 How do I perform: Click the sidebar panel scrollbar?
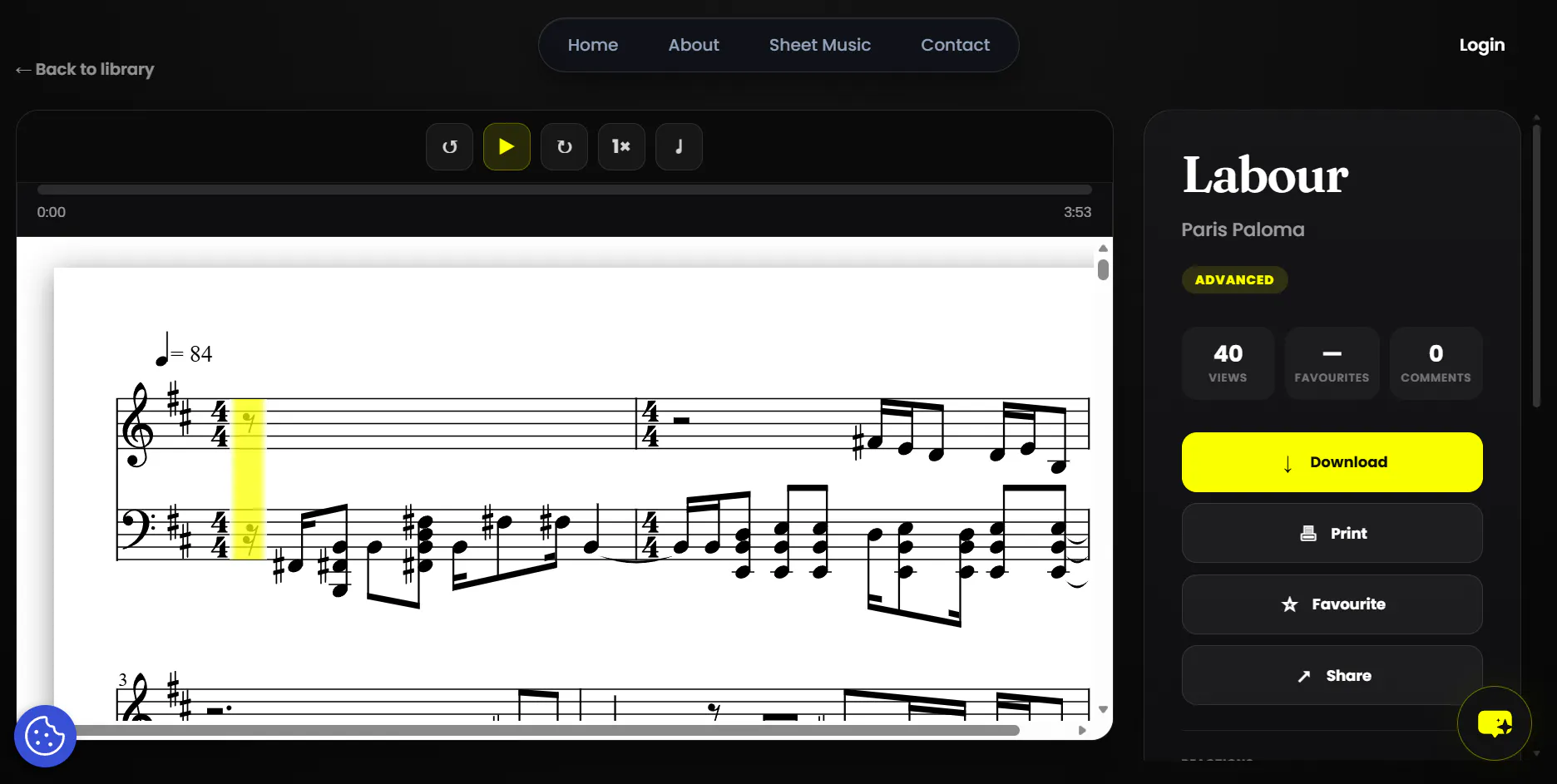click(1536, 265)
